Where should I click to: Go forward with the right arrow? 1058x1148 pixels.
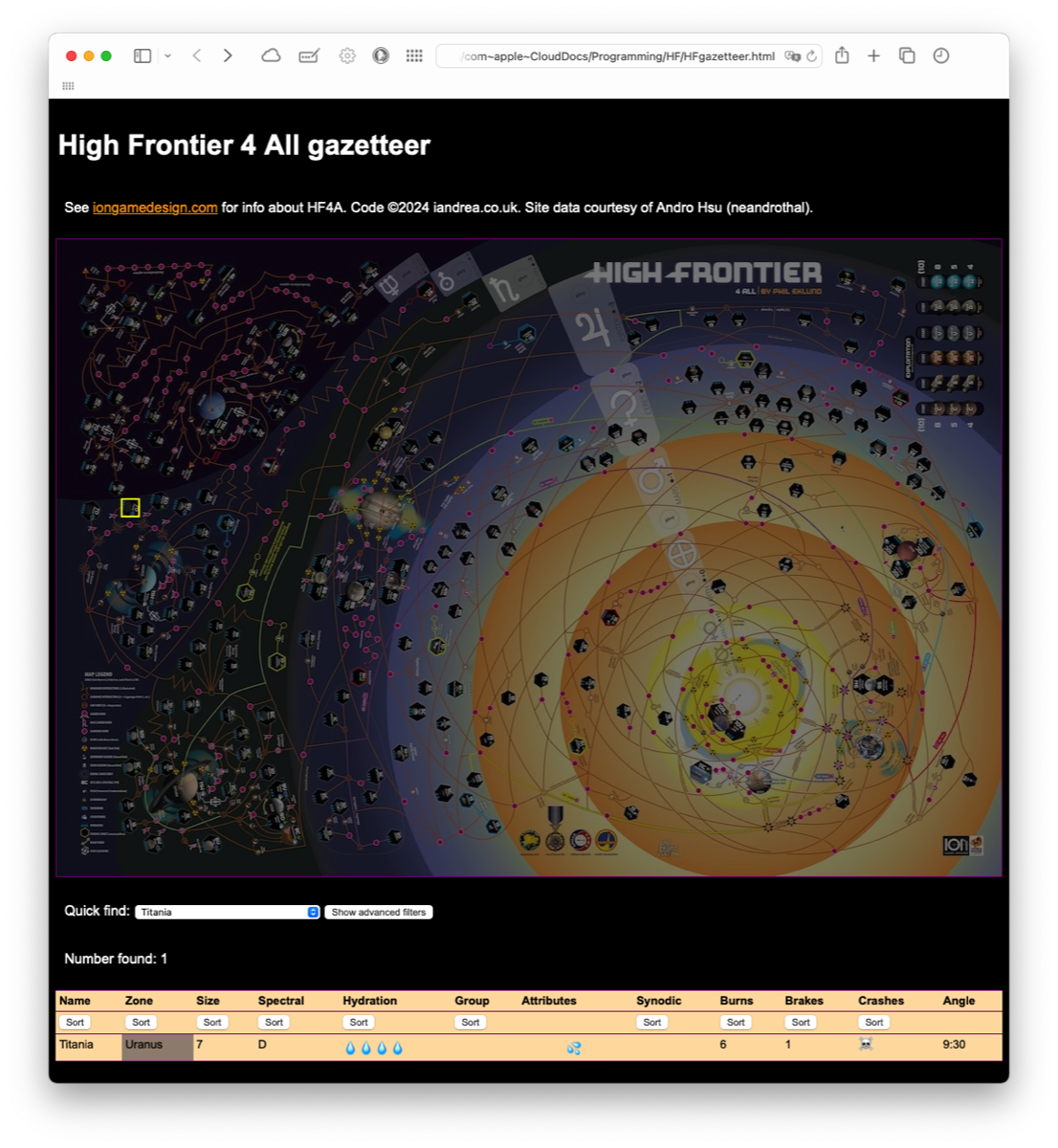pyautogui.click(x=228, y=55)
